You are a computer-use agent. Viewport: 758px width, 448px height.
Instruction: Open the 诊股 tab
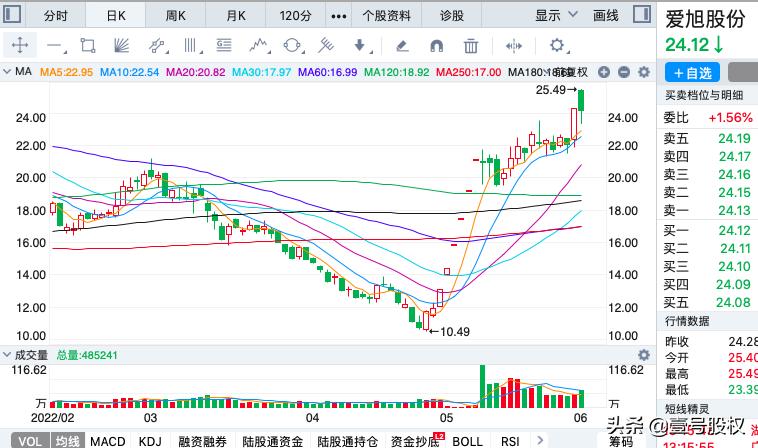(x=452, y=16)
